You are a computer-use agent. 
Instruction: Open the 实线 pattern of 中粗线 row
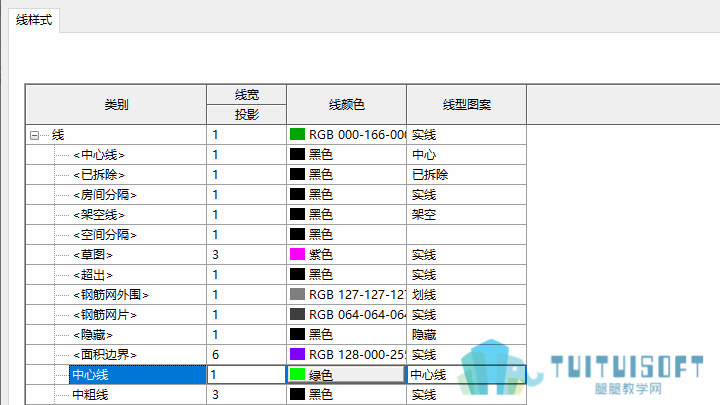point(467,395)
